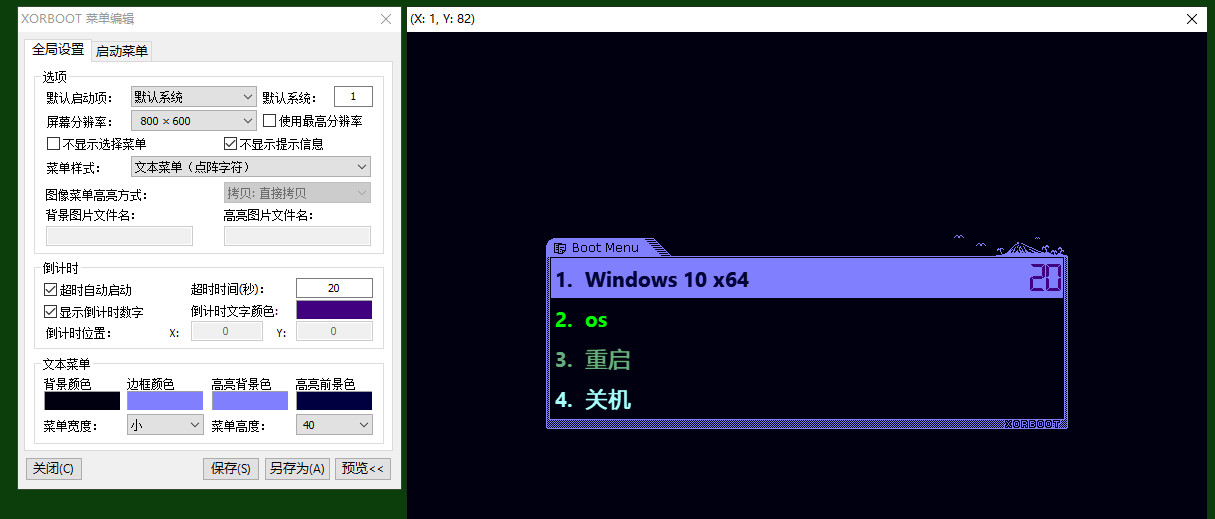The image size is (1215, 519).
Task: Open the 默认启动项 dropdown
Action: pos(194,97)
